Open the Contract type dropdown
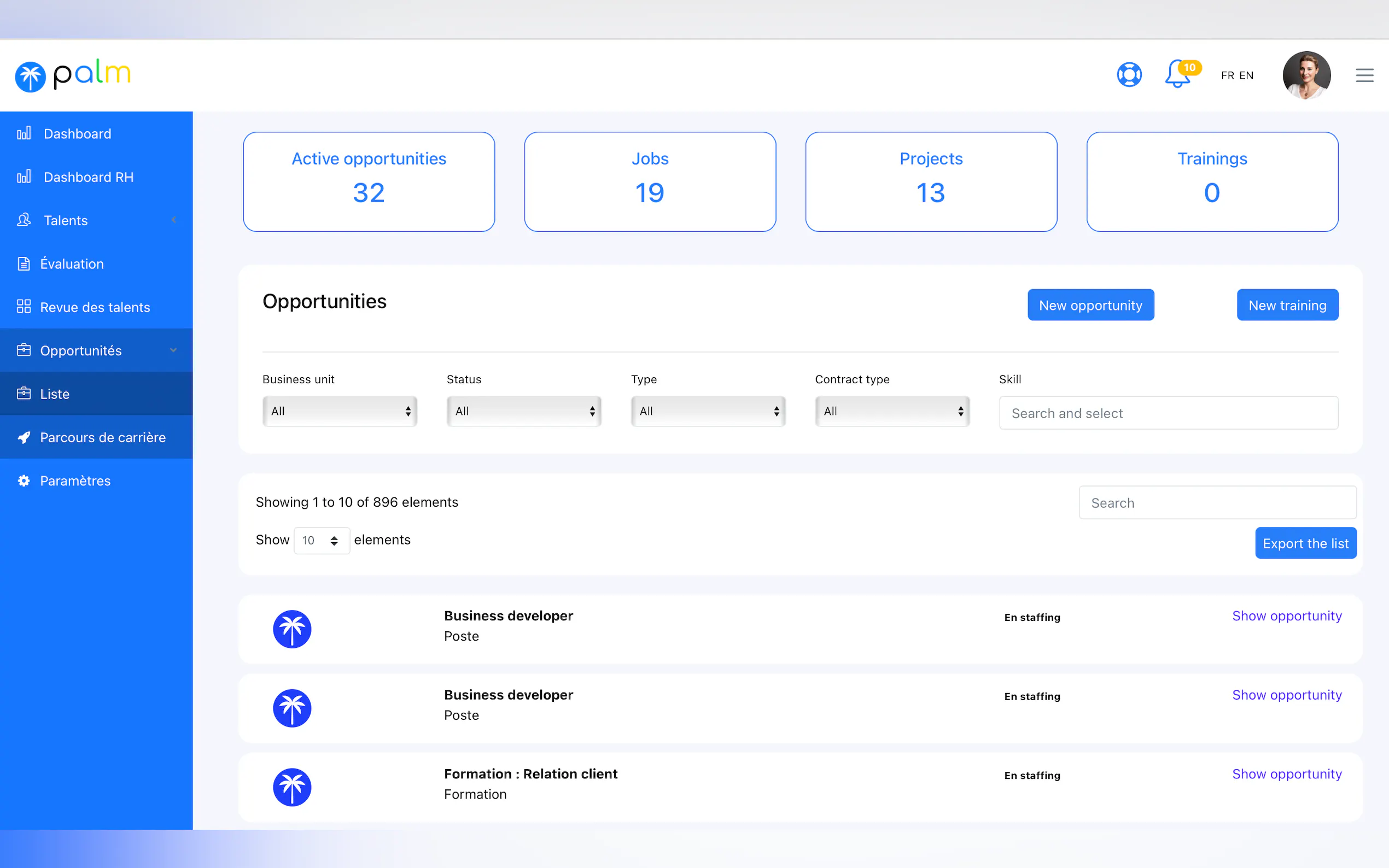1389x868 pixels. point(892,411)
